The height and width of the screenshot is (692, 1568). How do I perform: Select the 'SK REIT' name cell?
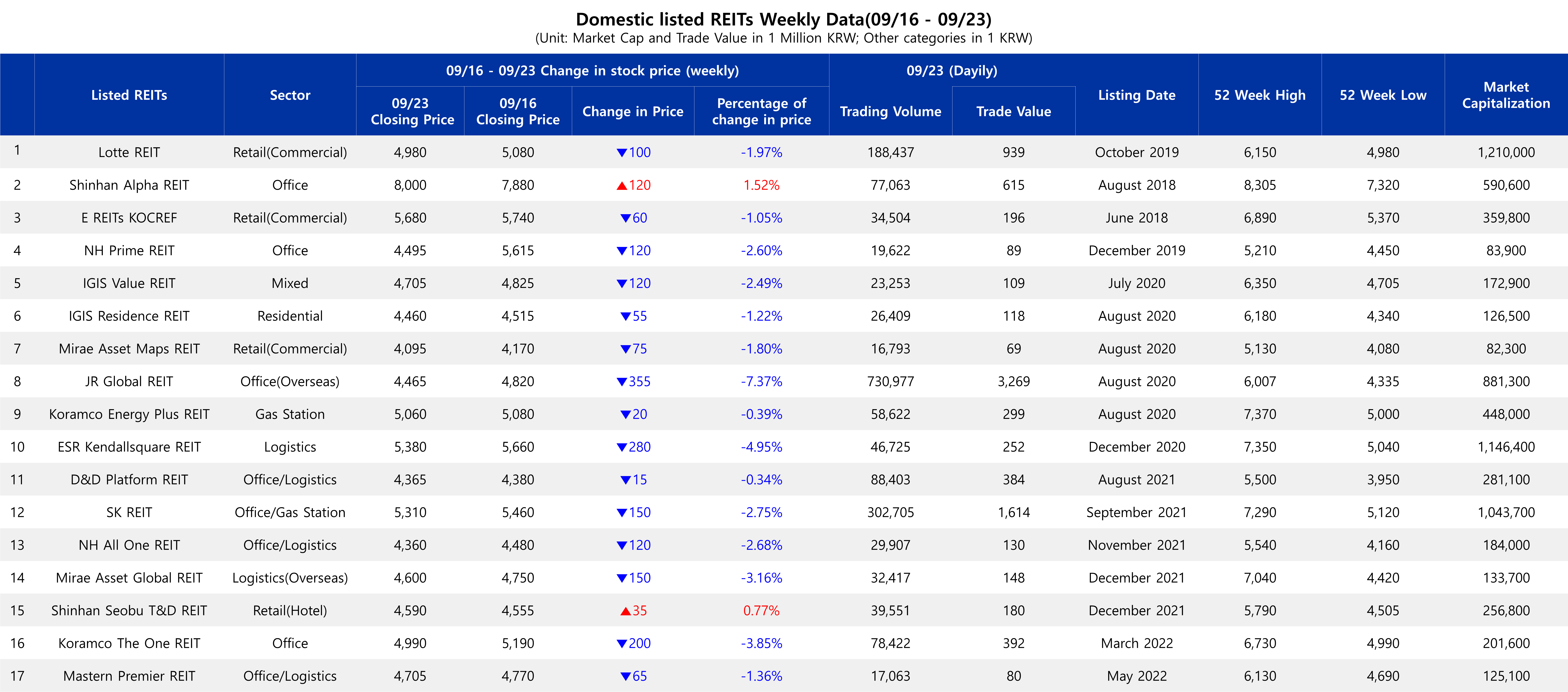[129, 512]
